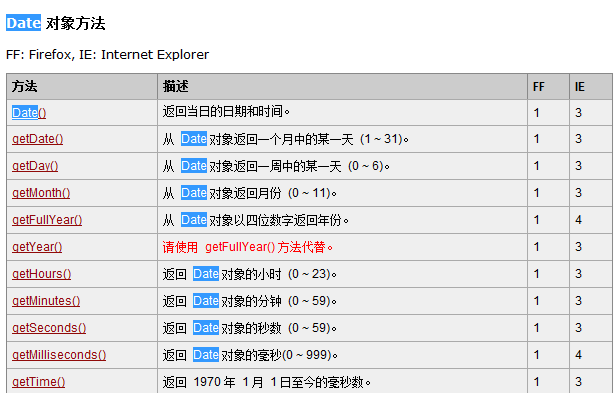Open the getHours() method link

click(41, 274)
